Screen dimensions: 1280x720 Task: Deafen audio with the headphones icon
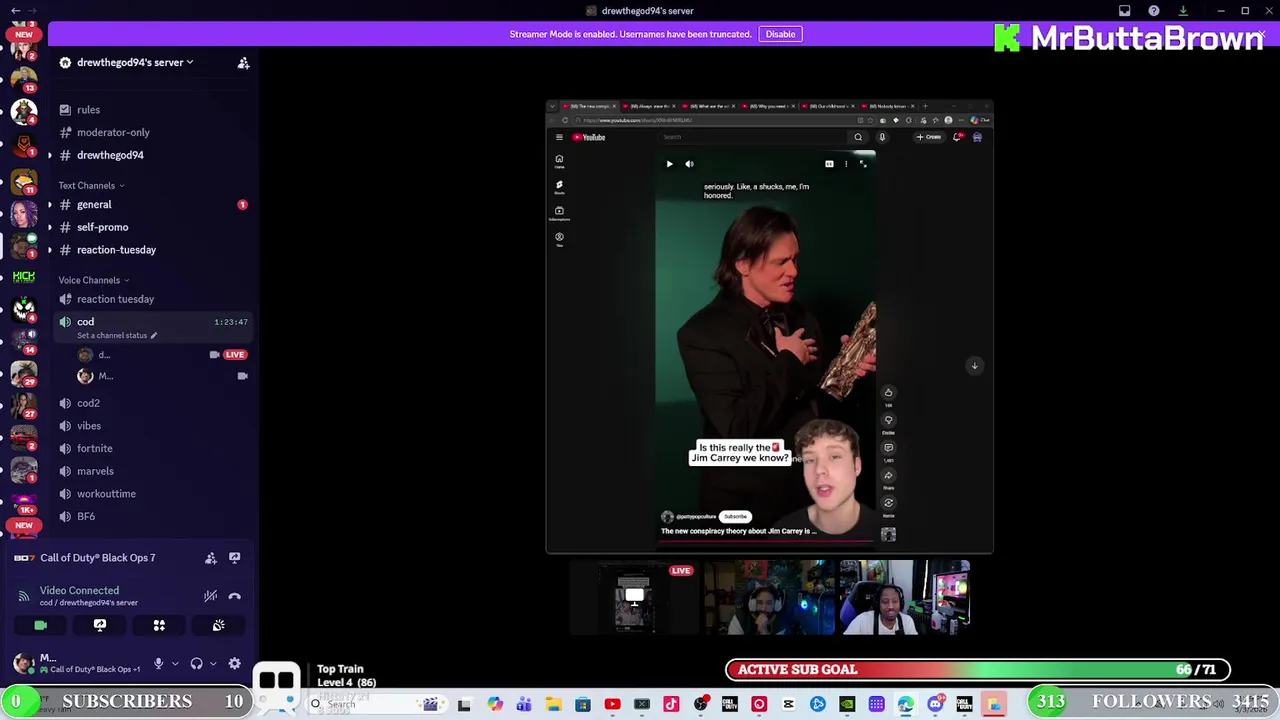197,663
